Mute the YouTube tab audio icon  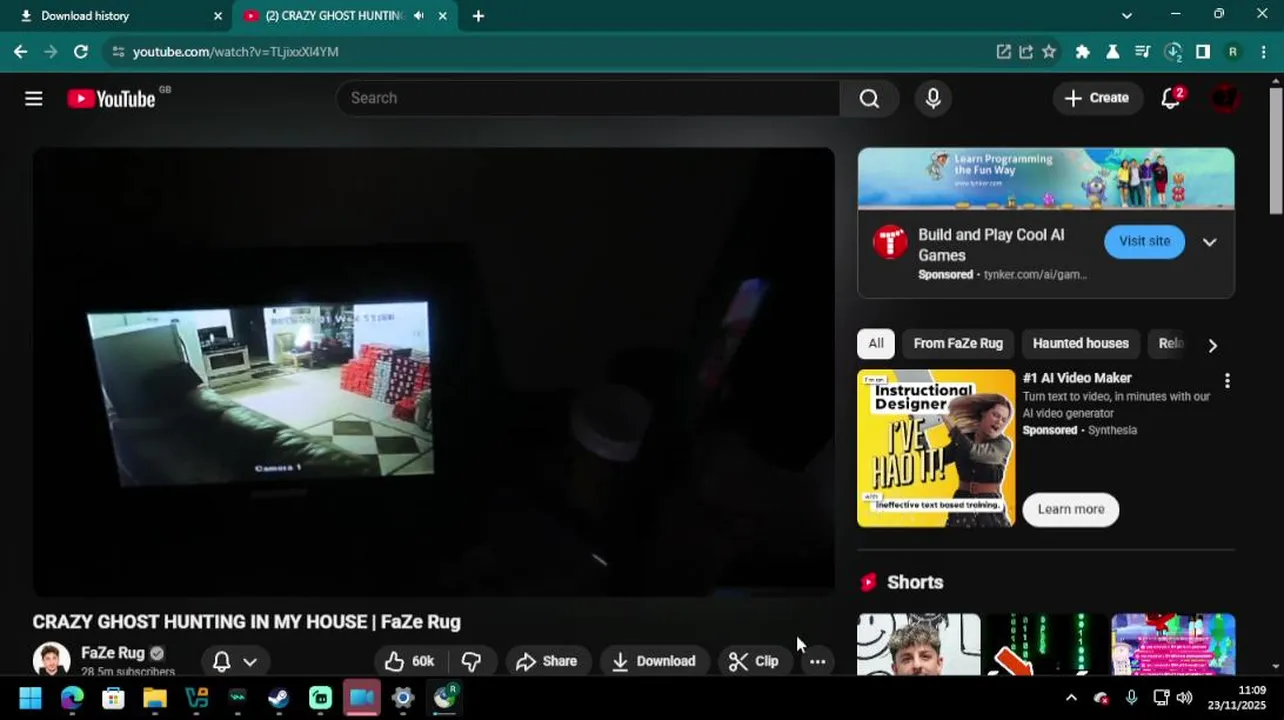pyautogui.click(x=418, y=16)
